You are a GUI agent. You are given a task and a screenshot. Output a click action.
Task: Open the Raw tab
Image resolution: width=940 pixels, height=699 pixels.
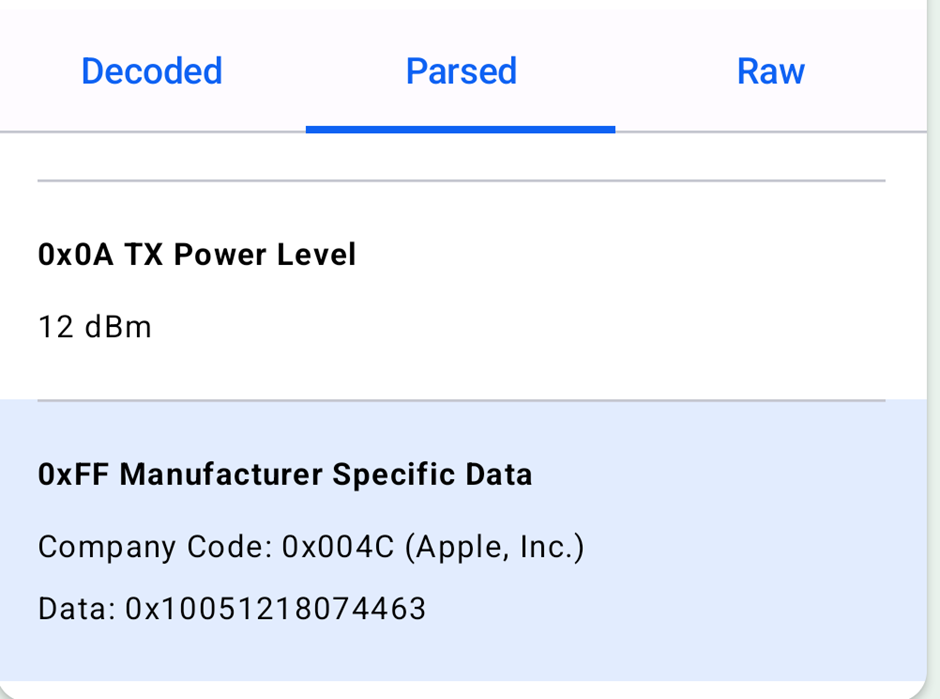[x=770, y=71]
